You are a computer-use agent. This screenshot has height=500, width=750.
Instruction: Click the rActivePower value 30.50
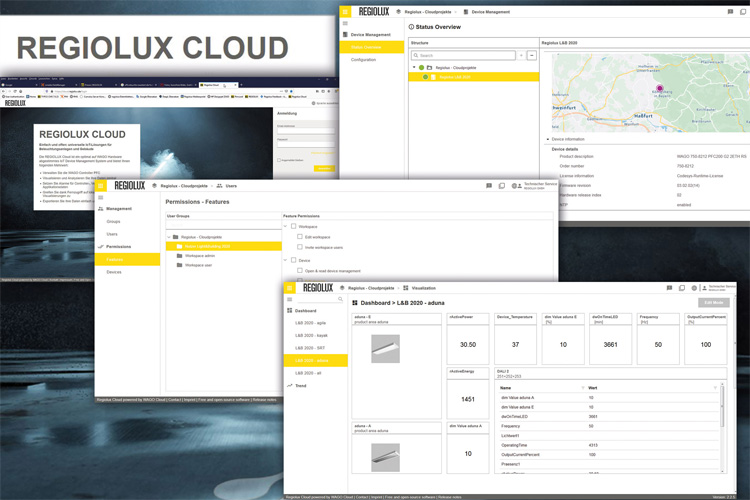(468, 344)
